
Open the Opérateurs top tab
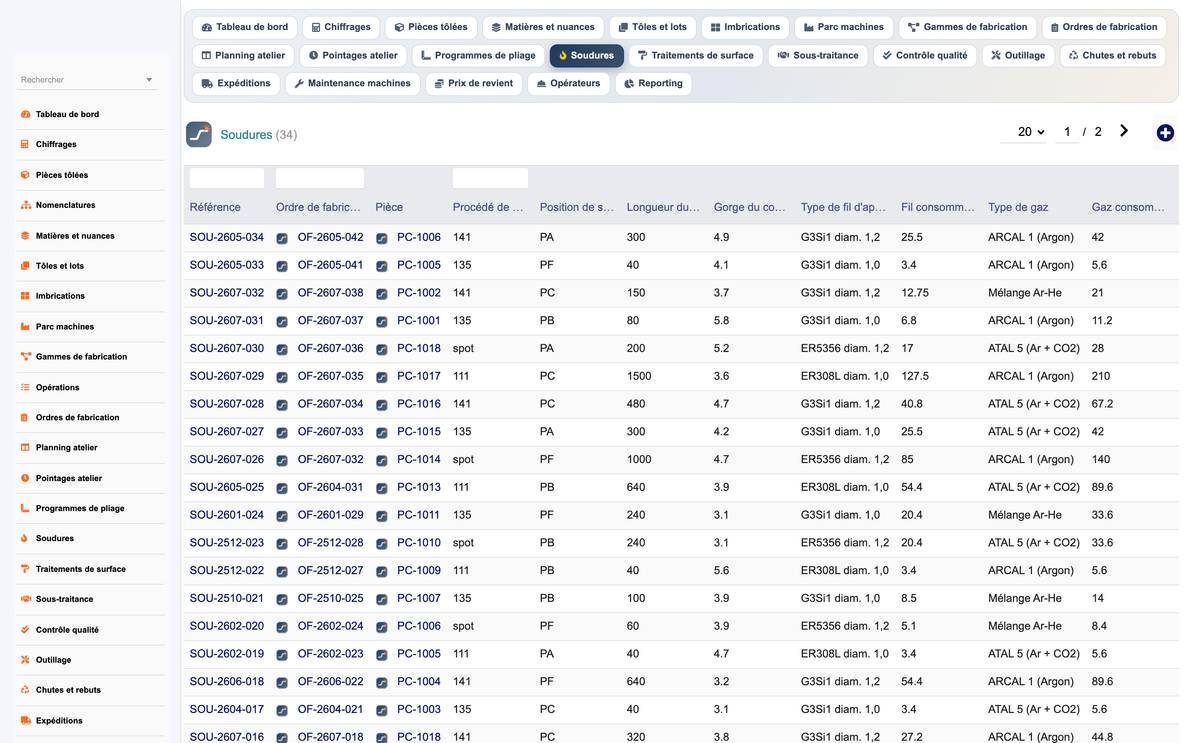[x=568, y=83]
